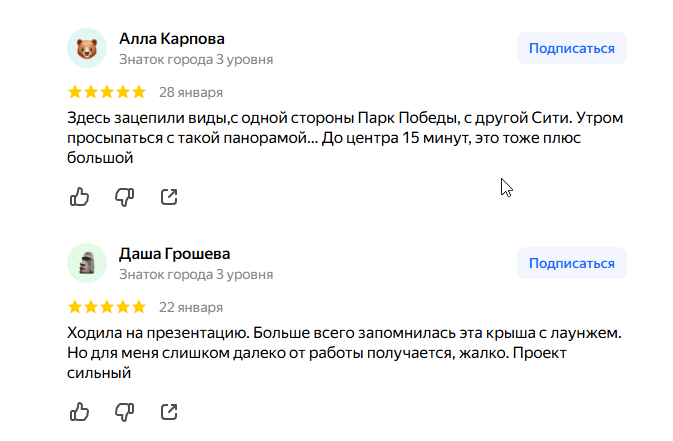Image resolution: width=673 pixels, height=441 pixels.
Task: Click the star rating on Даша Грошева's review
Action: click(x=107, y=307)
